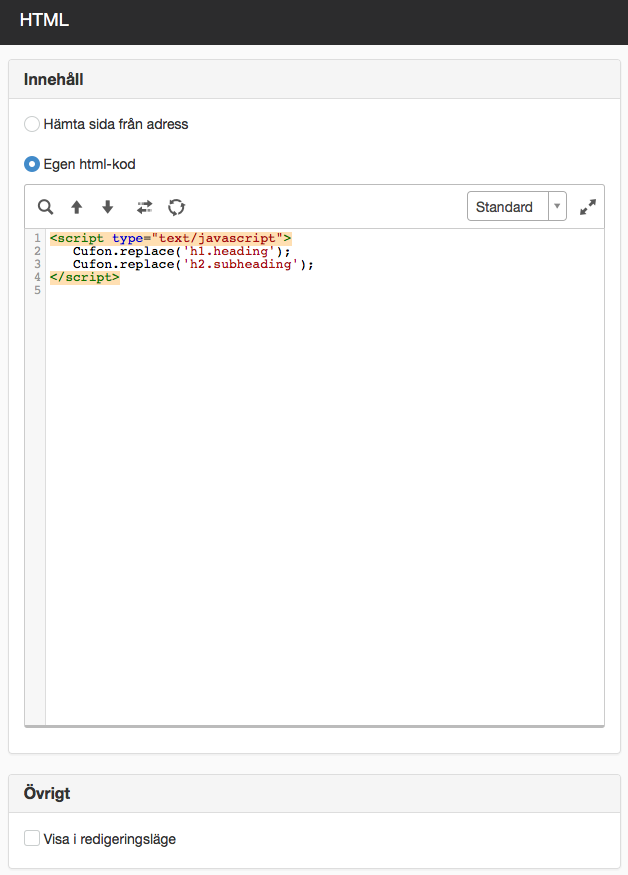Click the Cufon.replace h2.subheading line
Screen dimensions: 628x875
pos(193,264)
